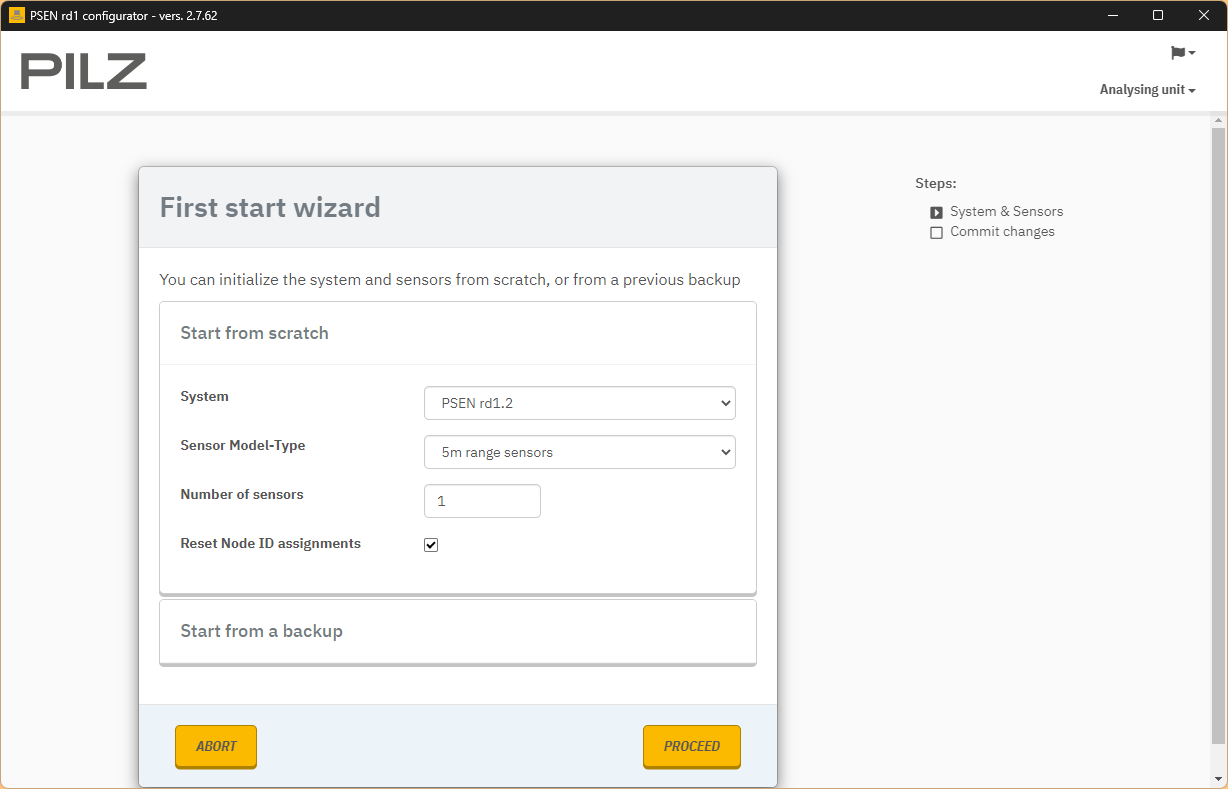
Task: Maximize the configurator window
Action: (1158, 15)
